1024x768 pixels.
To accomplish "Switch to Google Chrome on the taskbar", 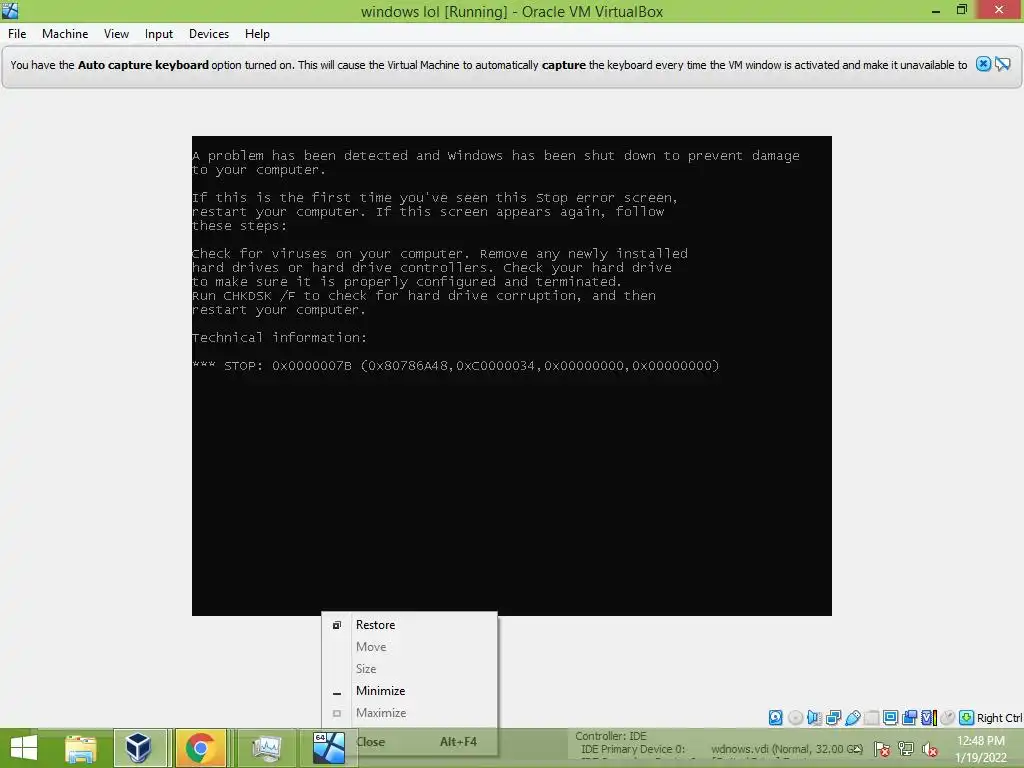I will click(x=200, y=748).
